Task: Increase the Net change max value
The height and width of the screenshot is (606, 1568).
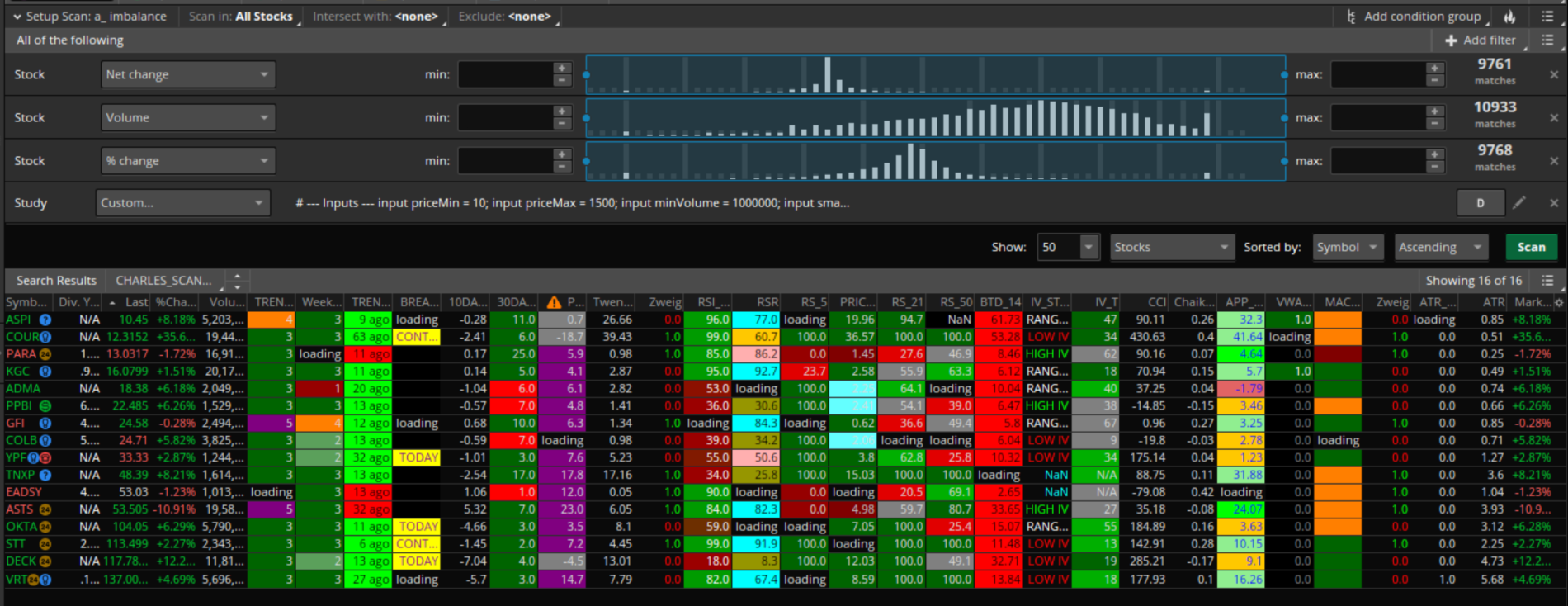Action: [x=1435, y=69]
